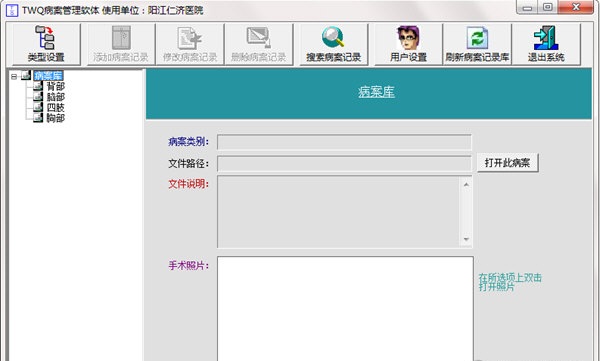This screenshot has height=361, width=600.
Task: Select 胸部 category in tree
Action: 56,118
